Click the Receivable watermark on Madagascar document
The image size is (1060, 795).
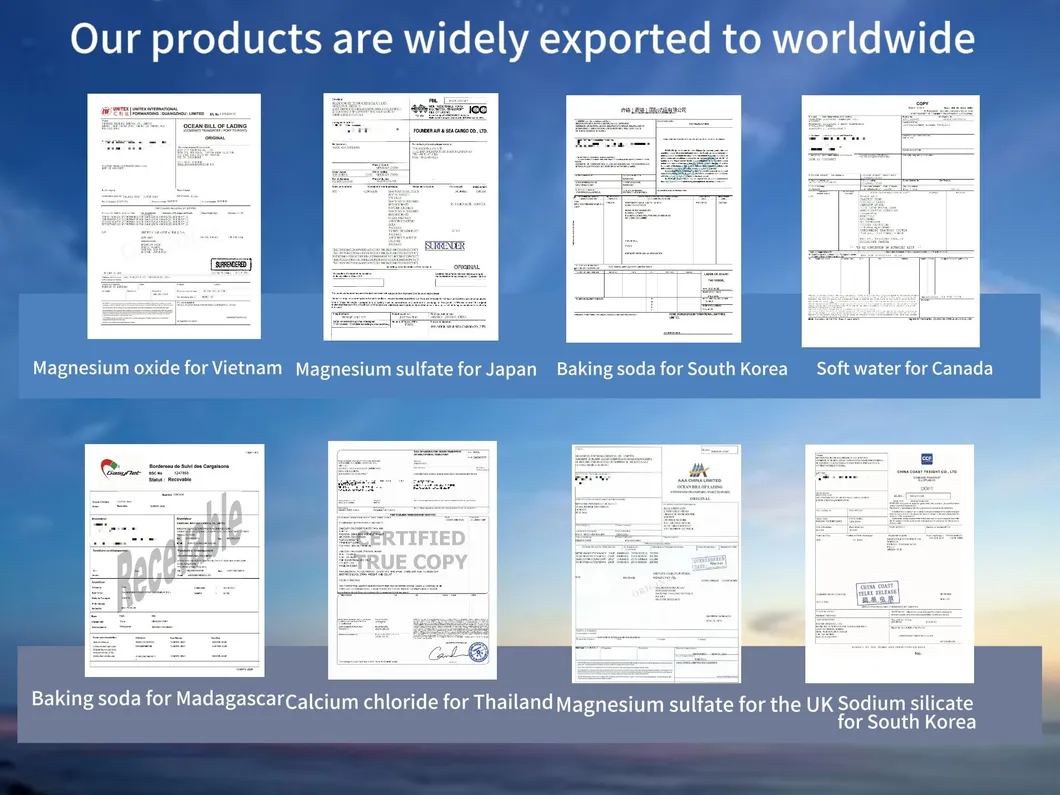[x=179, y=550]
